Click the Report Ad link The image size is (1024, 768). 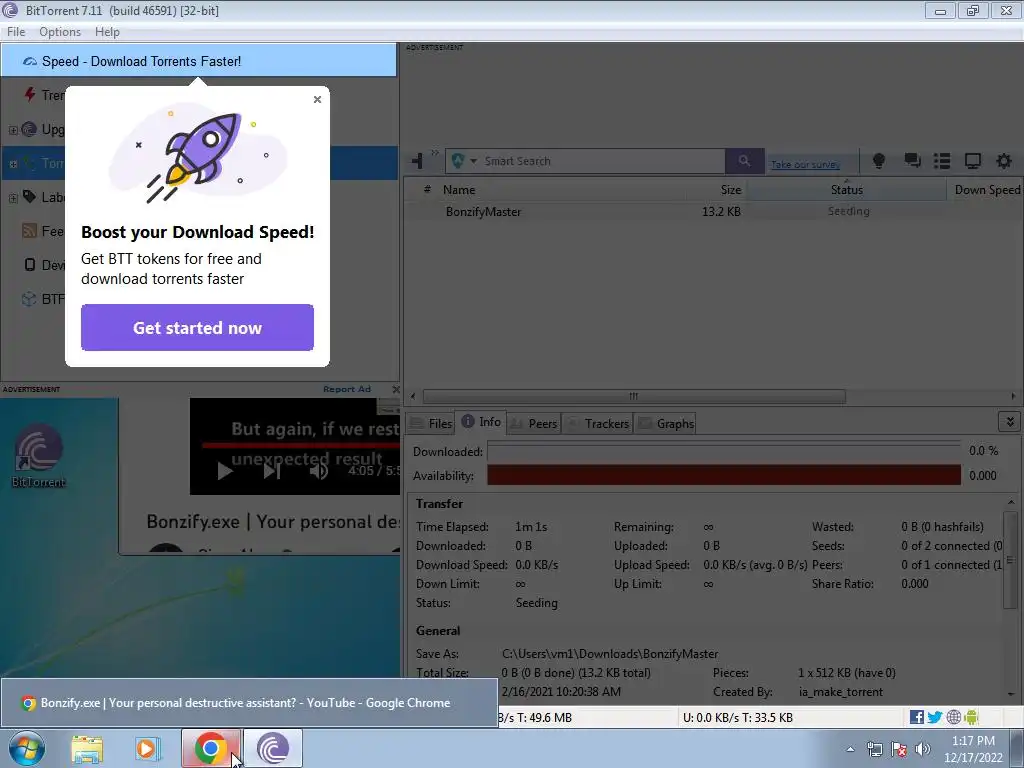[347, 389]
